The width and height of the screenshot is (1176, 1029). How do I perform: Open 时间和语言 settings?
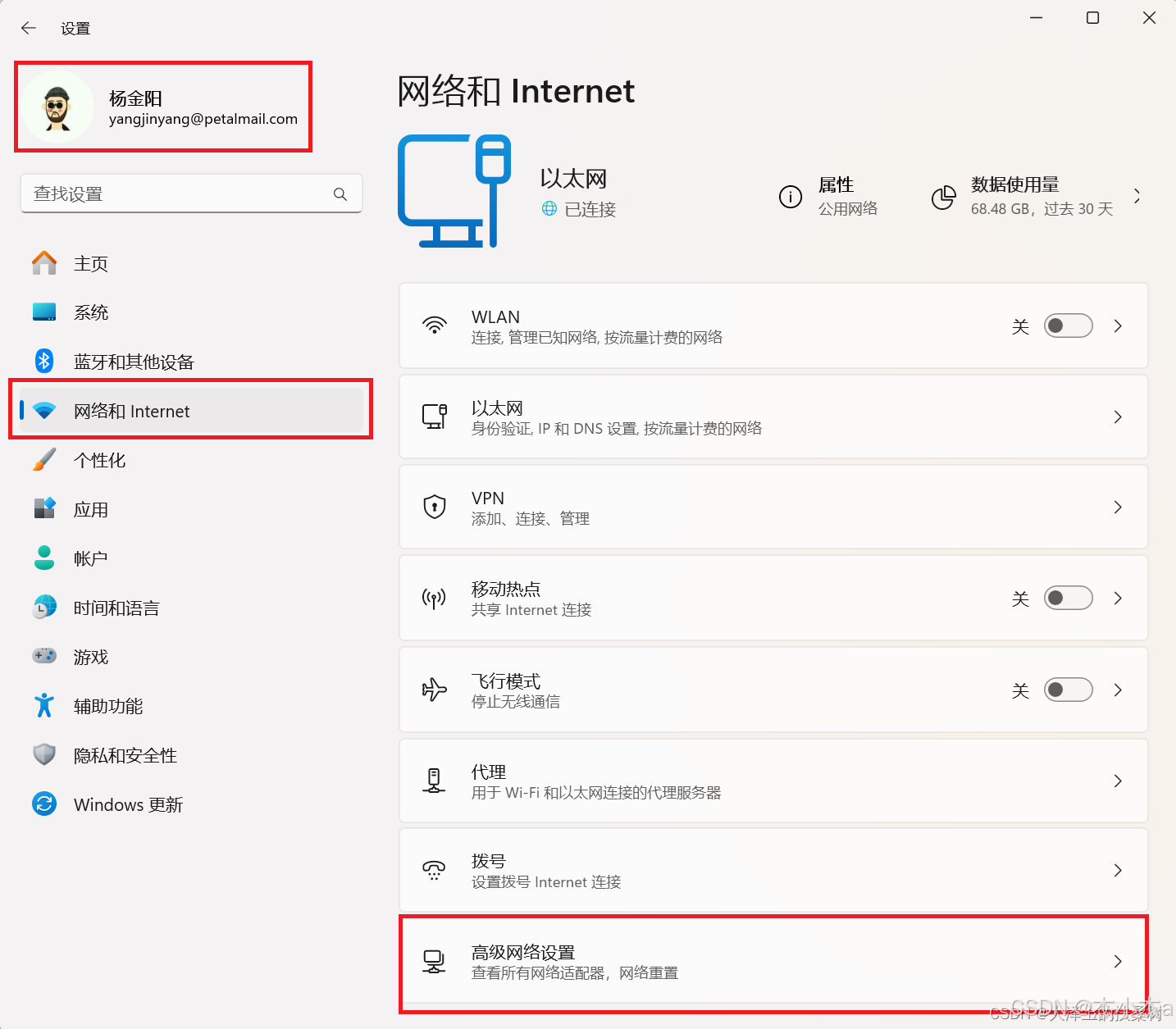pos(191,608)
